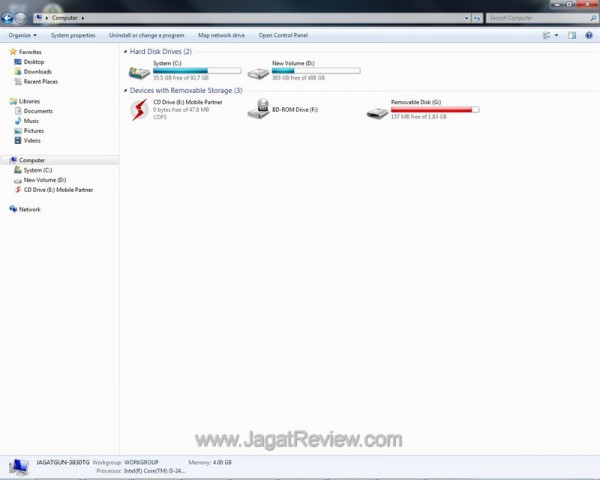Select the BD-ROM Drive (F:) icon
600x480 pixels.
[258, 110]
